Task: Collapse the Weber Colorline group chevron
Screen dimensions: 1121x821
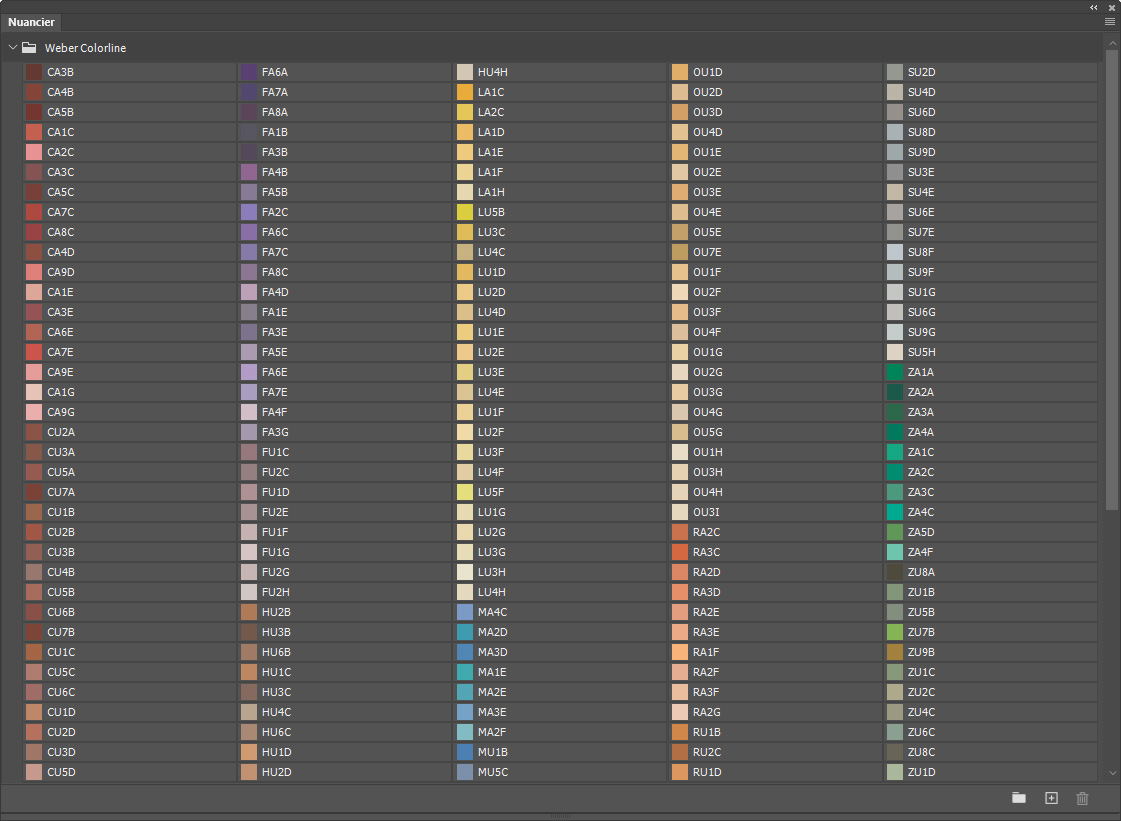Action: (12, 48)
